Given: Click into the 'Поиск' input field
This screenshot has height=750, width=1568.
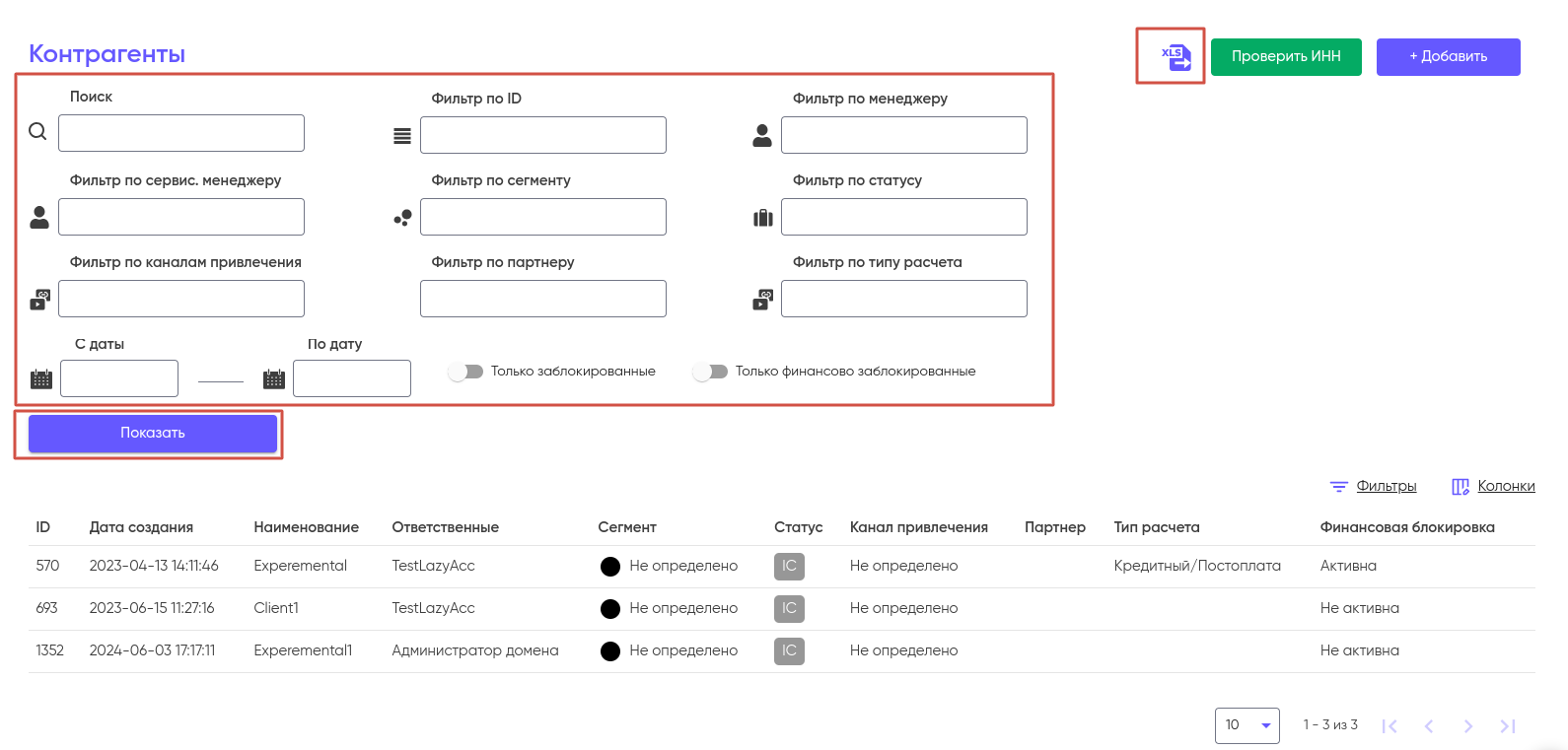Looking at the screenshot, I should [x=181, y=133].
